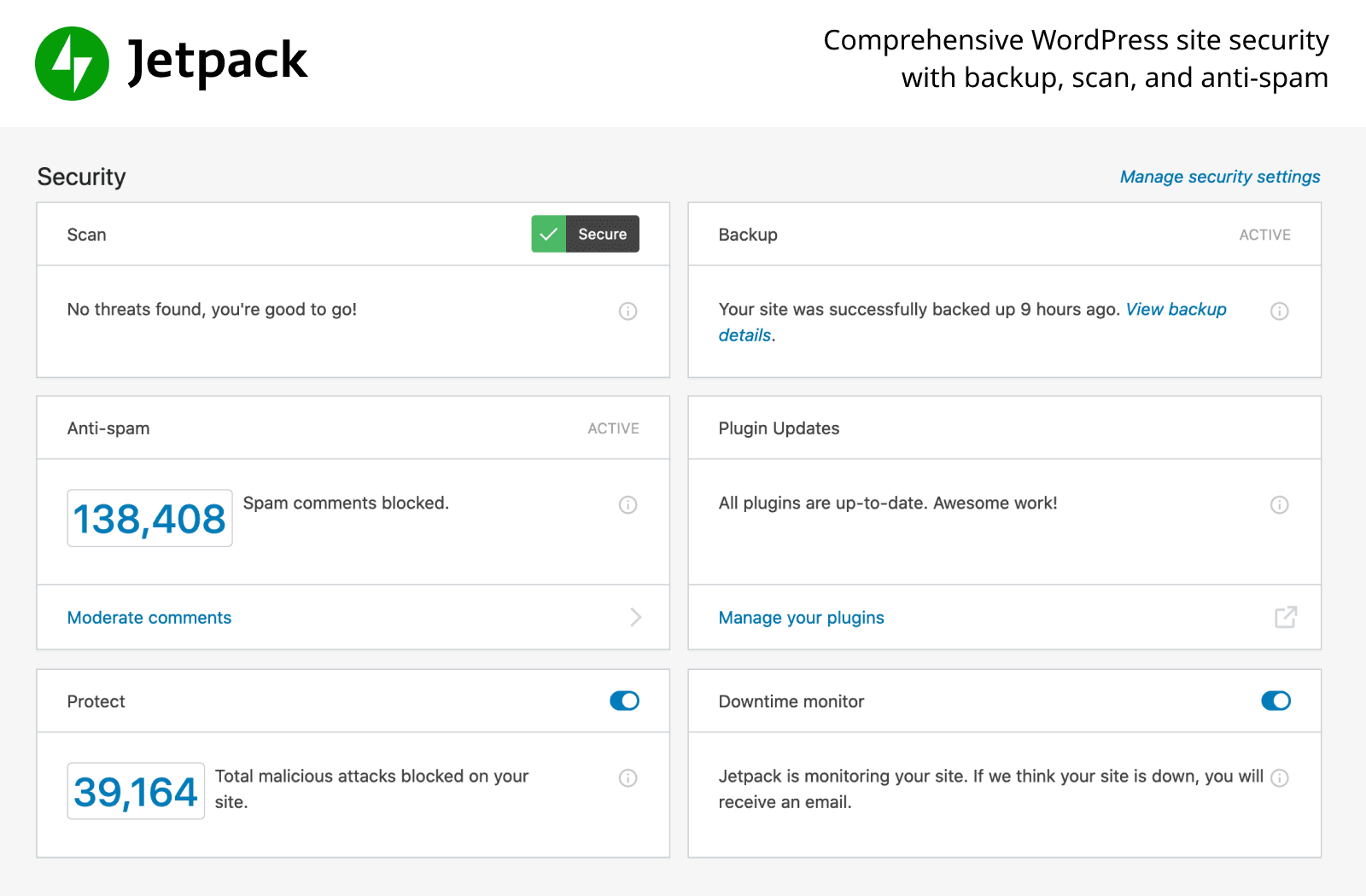Follow the View backup details link
1366x896 pixels.
(1176, 310)
